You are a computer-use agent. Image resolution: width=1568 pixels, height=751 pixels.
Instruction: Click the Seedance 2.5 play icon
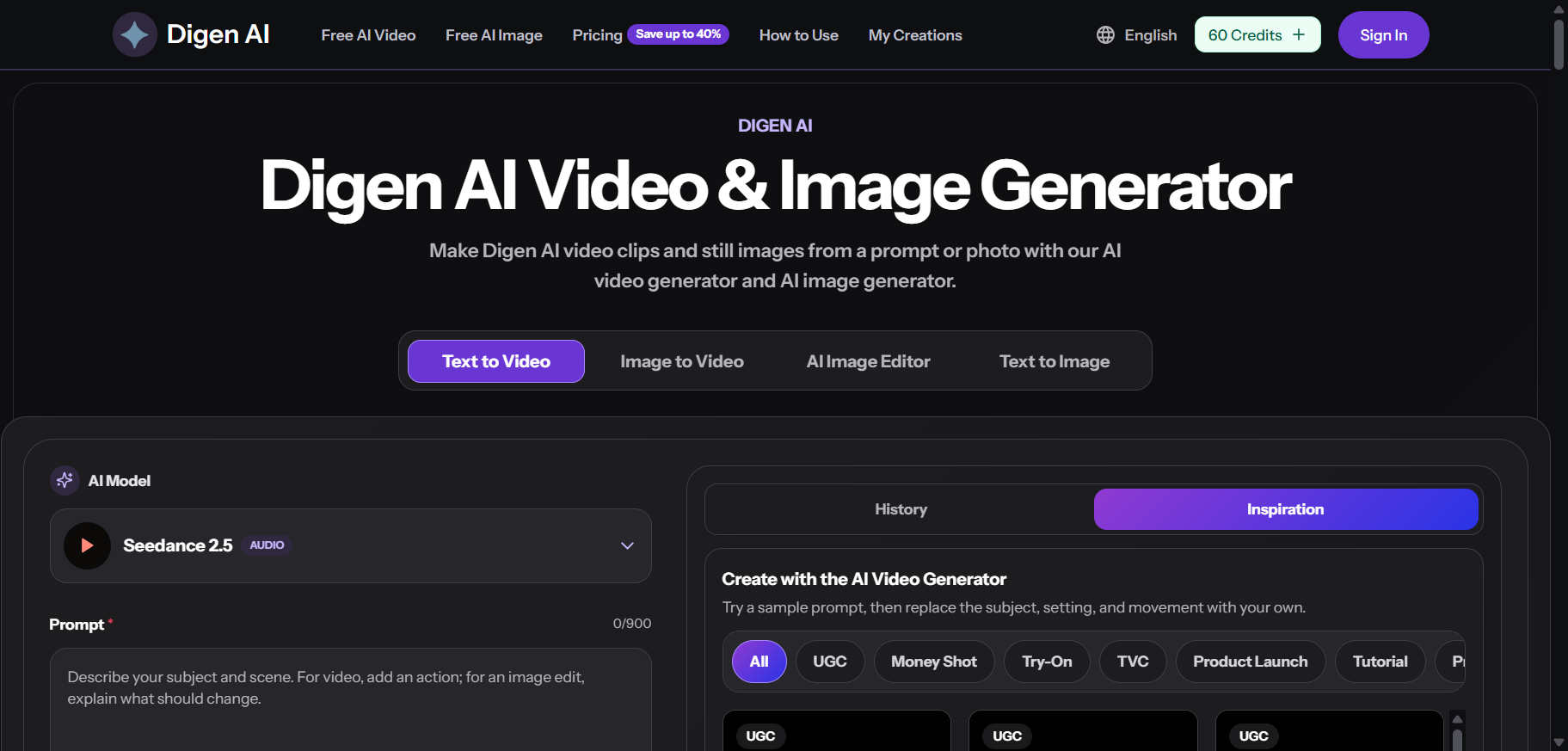(x=87, y=545)
